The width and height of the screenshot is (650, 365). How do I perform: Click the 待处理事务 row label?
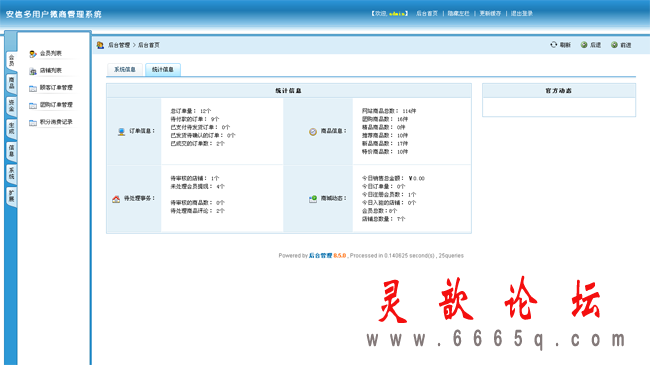(x=139, y=199)
